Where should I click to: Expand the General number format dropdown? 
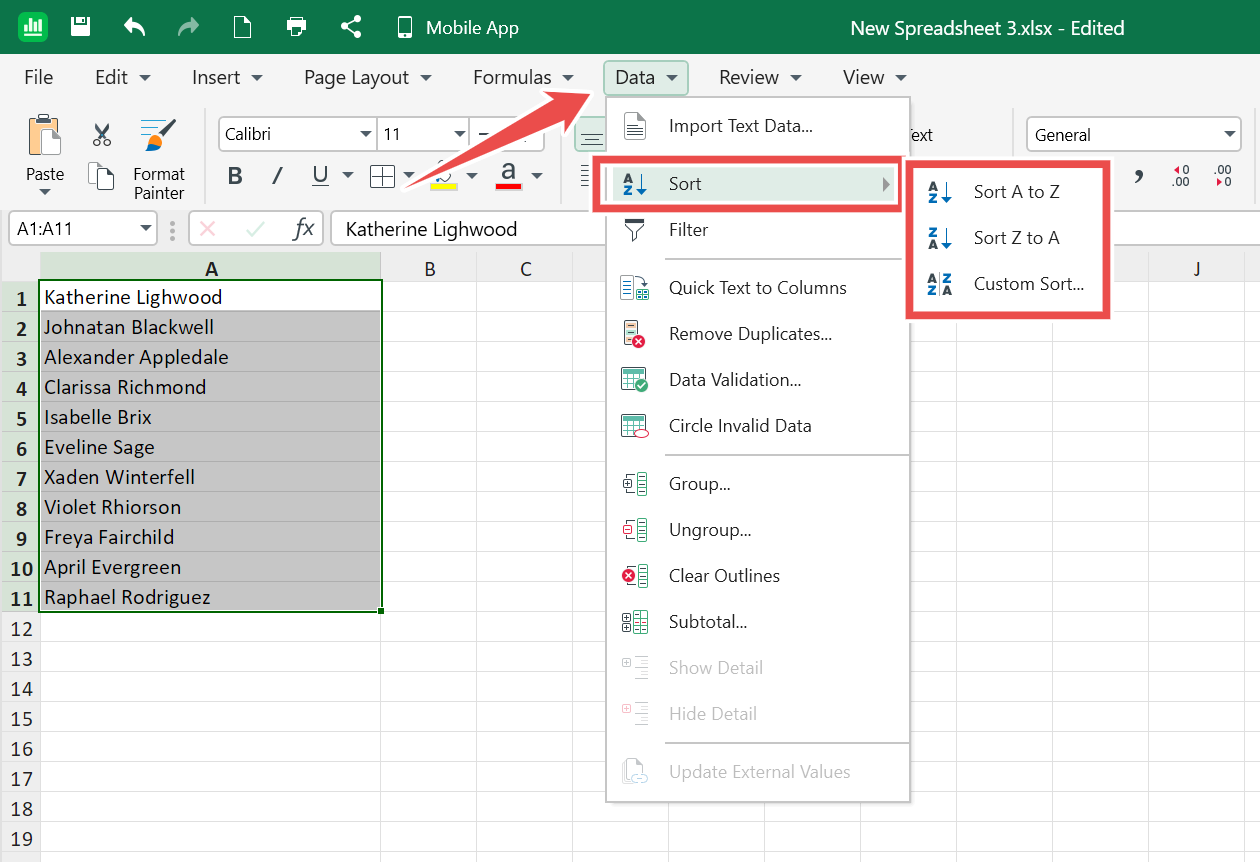(1230, 135)
